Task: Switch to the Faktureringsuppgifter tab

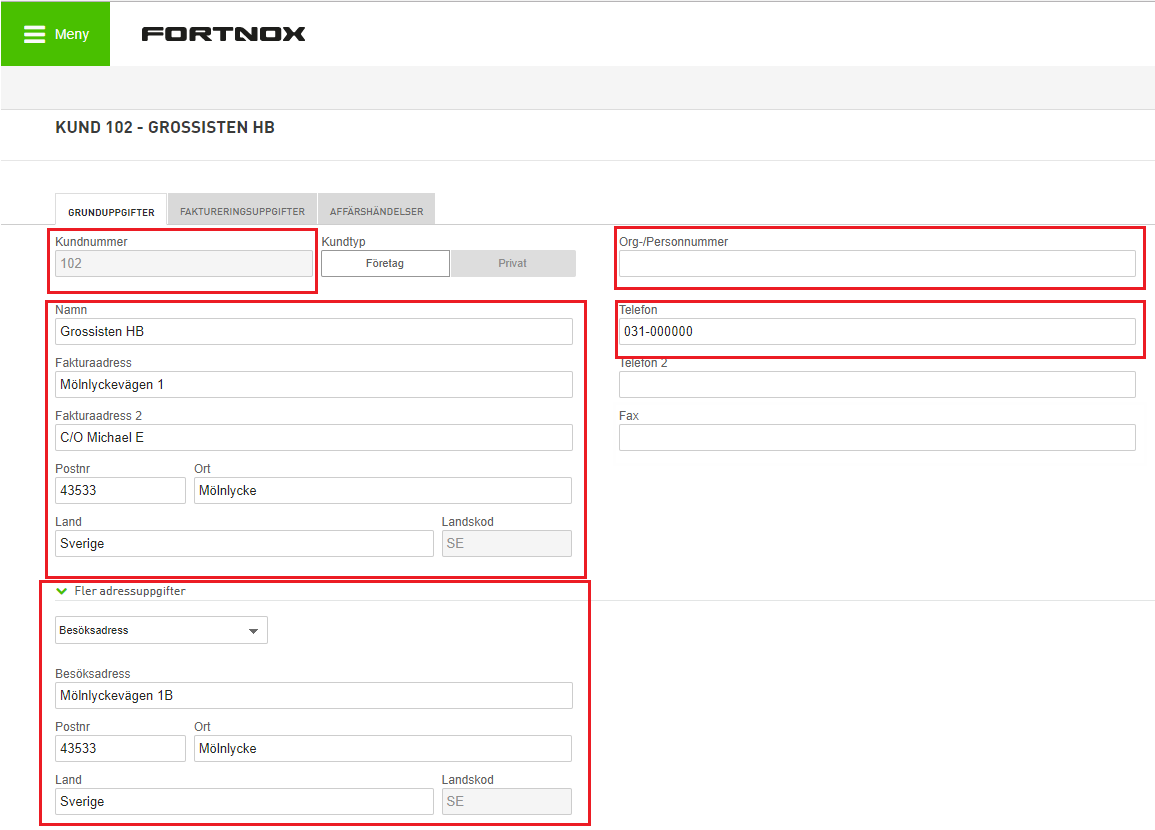Action: (242, 212)
